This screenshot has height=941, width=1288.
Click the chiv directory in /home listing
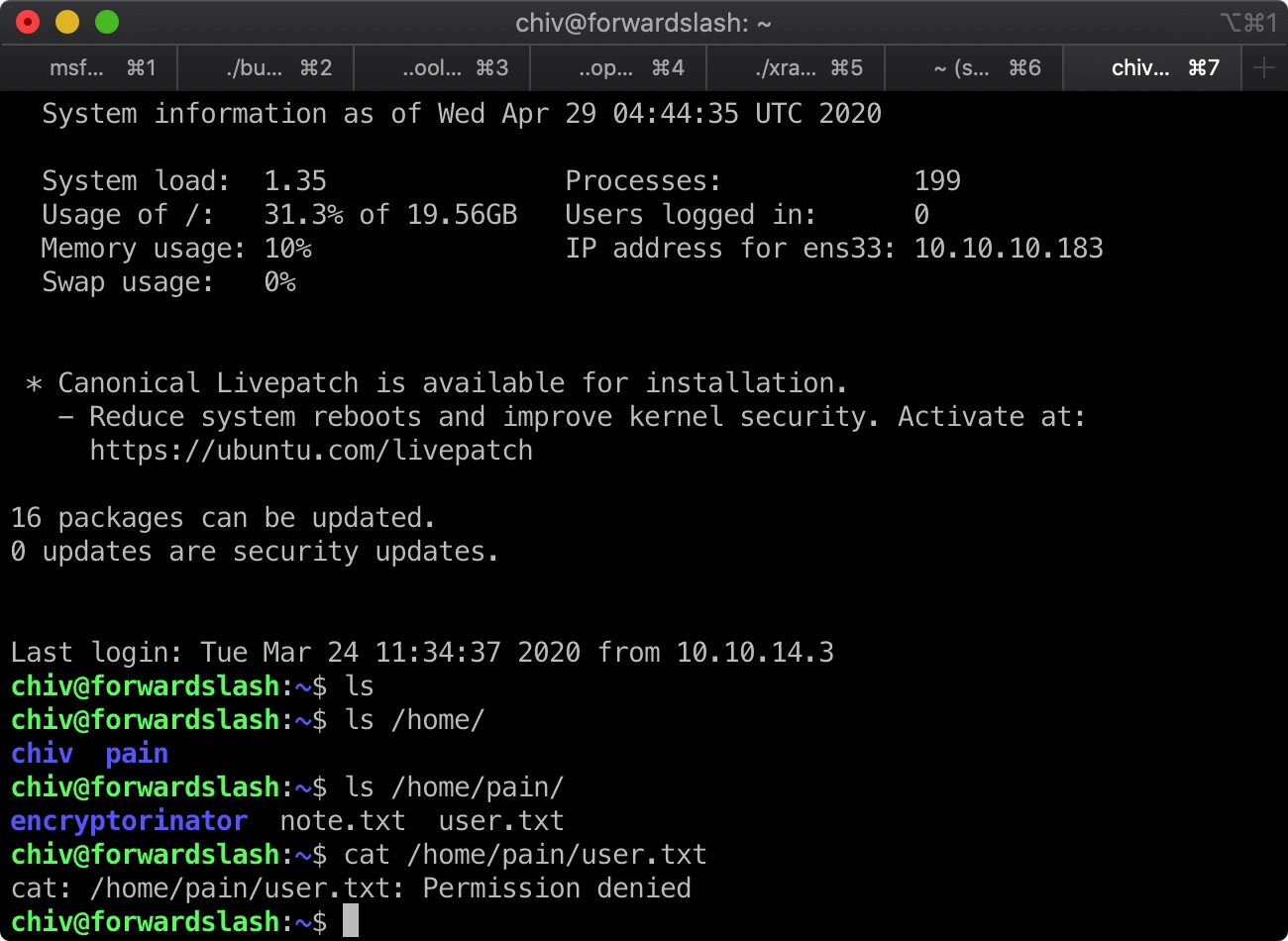[42, 754]
